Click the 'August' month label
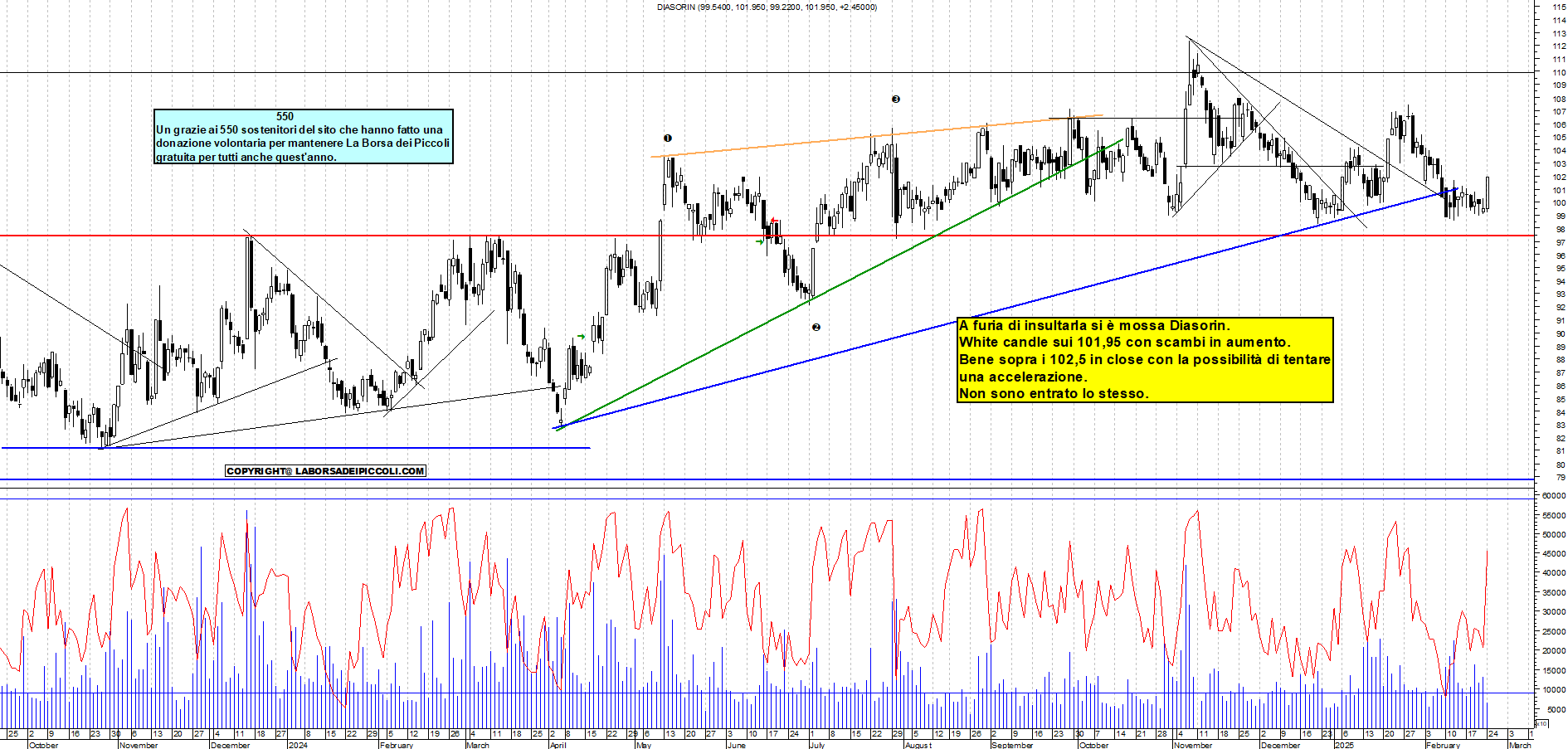Image resolution: width=1568 pixels, height=749 pixels. [x=918, y=745]
